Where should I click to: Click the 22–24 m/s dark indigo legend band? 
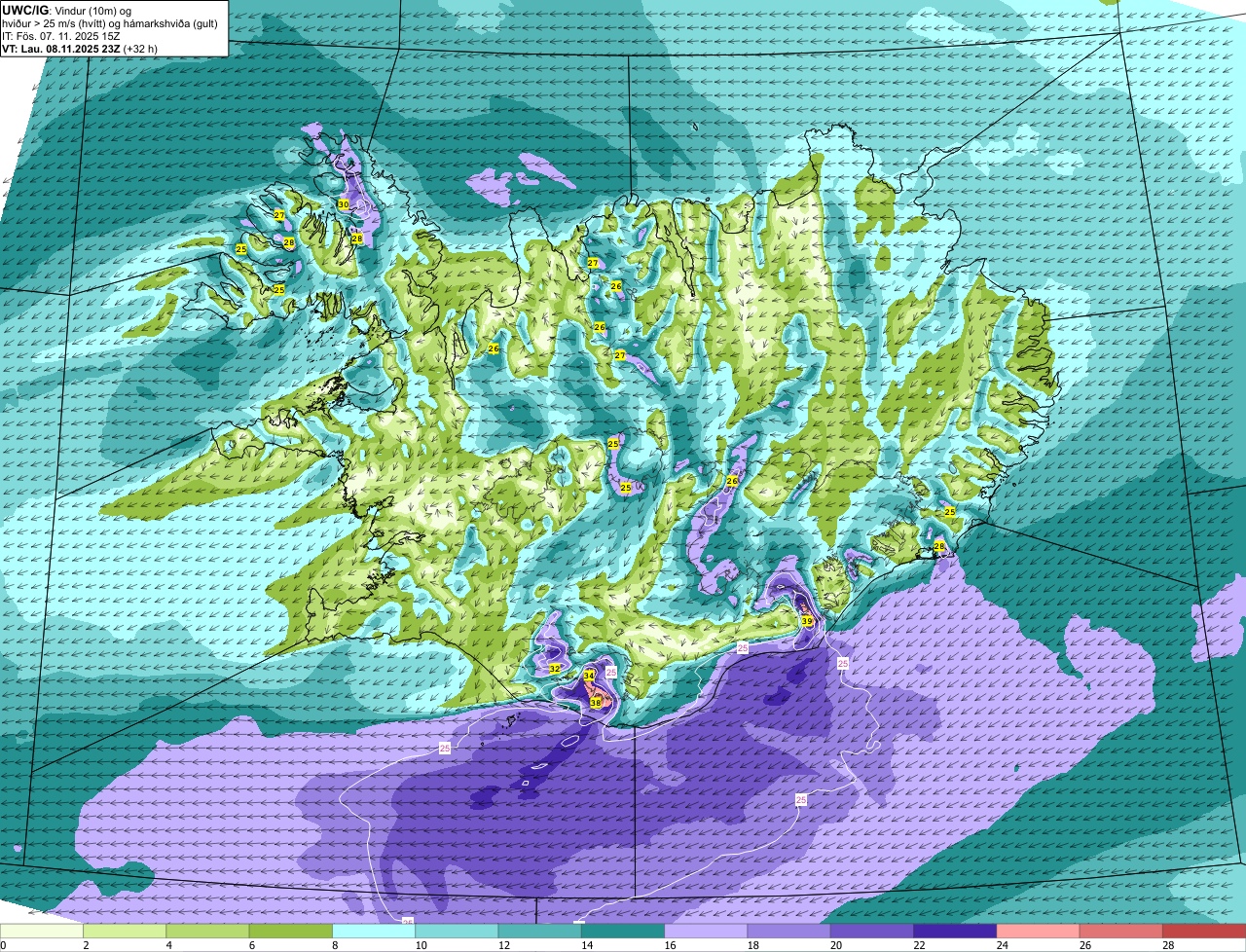[955, 931]
